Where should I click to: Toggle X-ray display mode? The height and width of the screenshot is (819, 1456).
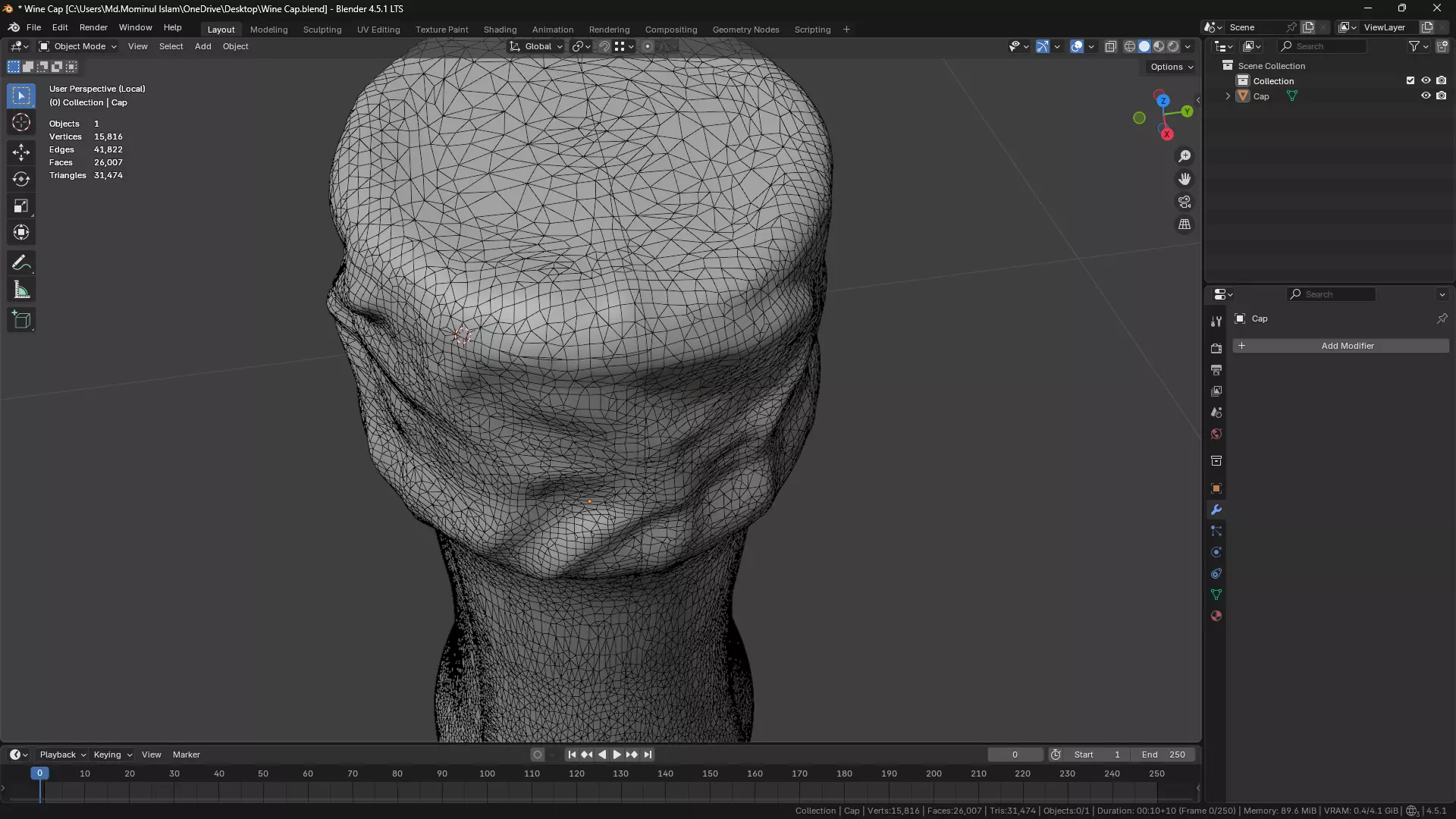(1111, 46)
